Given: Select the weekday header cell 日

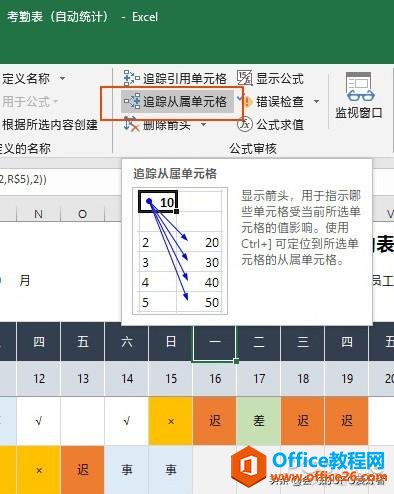Looking at the screenshot, I should point(171,342).
